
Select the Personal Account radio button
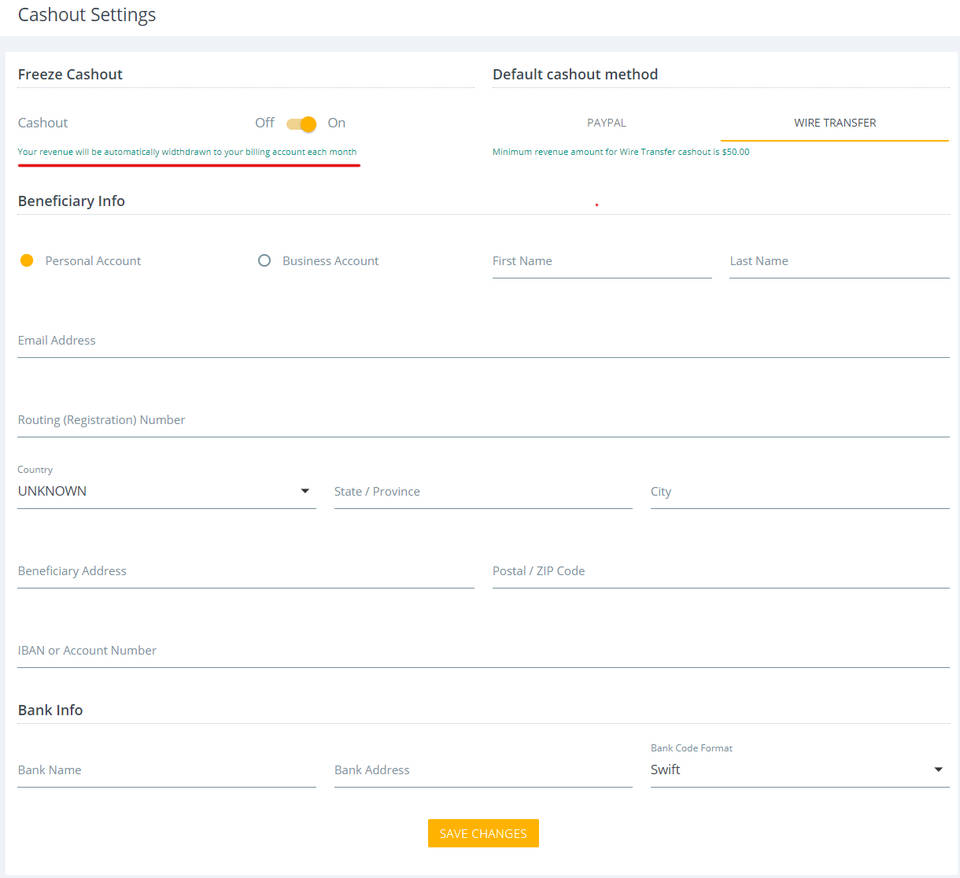click(x=26, y=260)
